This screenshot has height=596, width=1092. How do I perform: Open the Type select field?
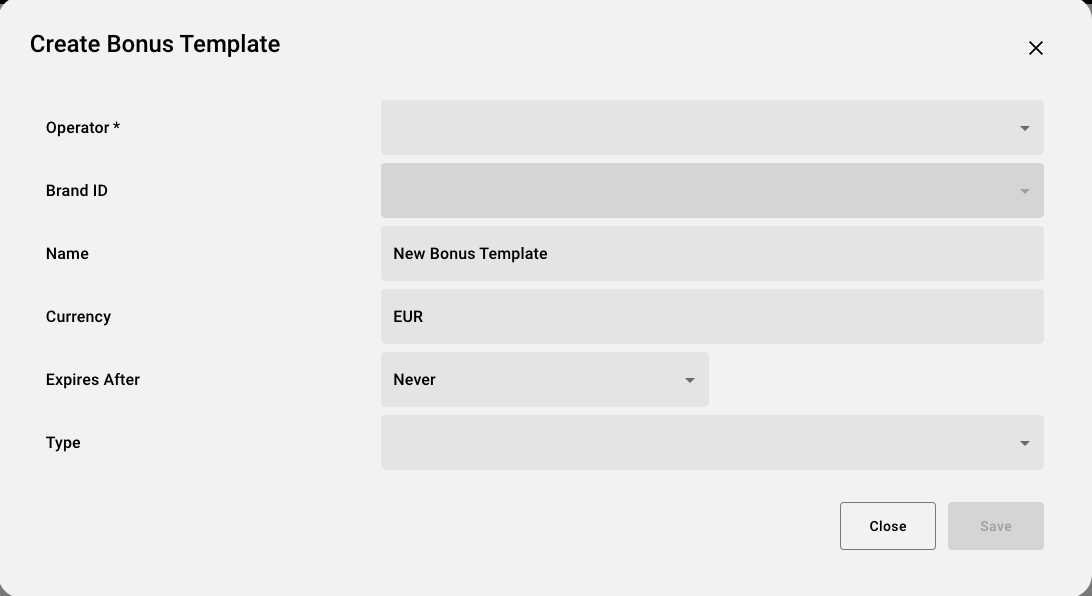(700, 443)
